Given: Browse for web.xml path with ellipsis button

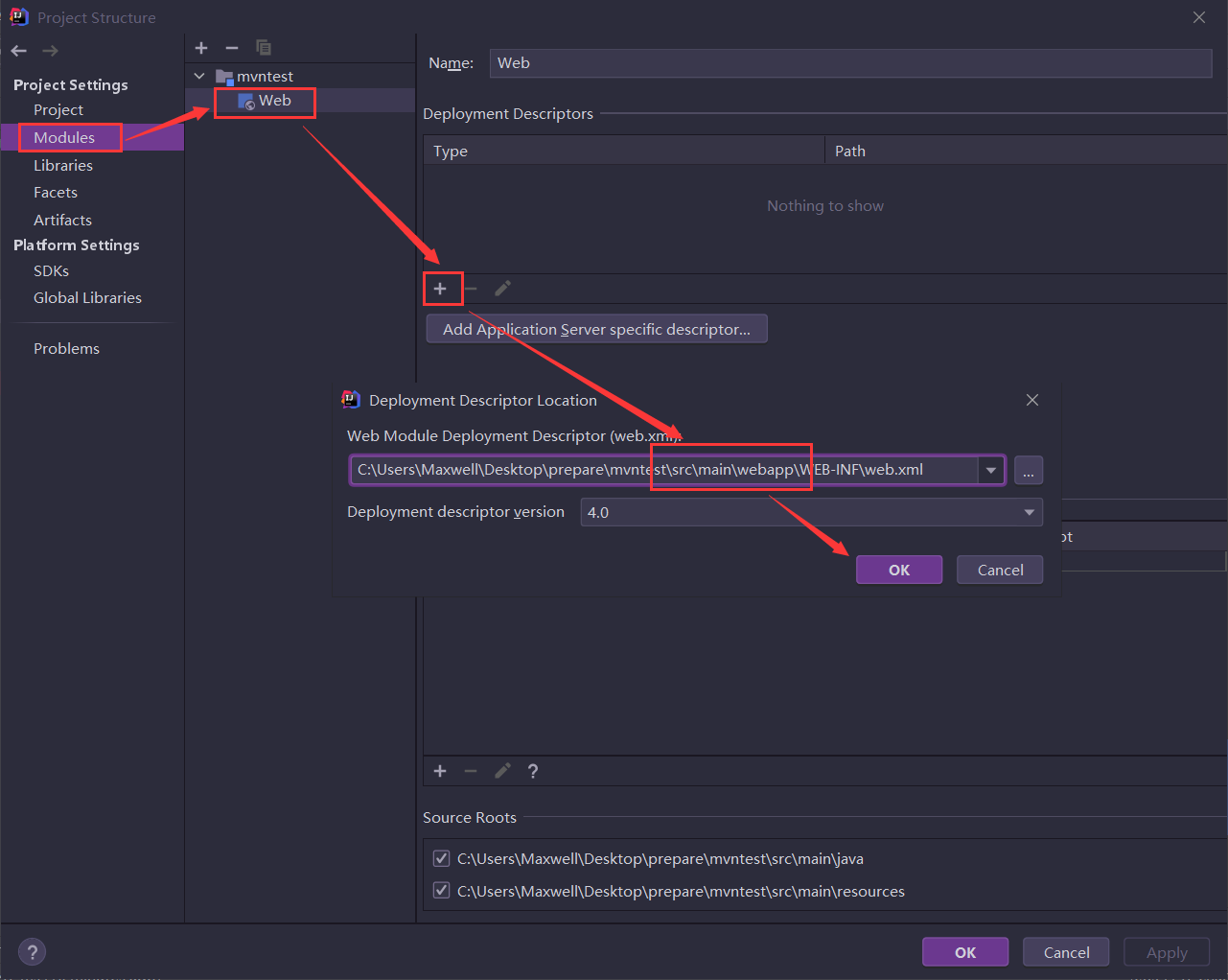Looking at the screenshot, I should pos(1028,471).
